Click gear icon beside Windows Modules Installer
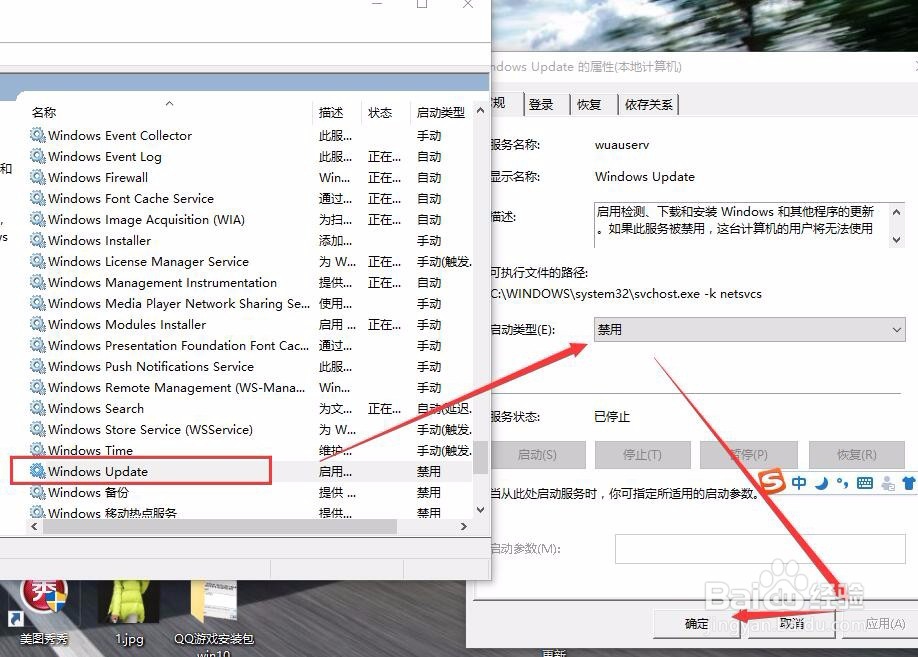Image resolution: width=918 pixels, height=657 pixels. [x=38, y=324]
